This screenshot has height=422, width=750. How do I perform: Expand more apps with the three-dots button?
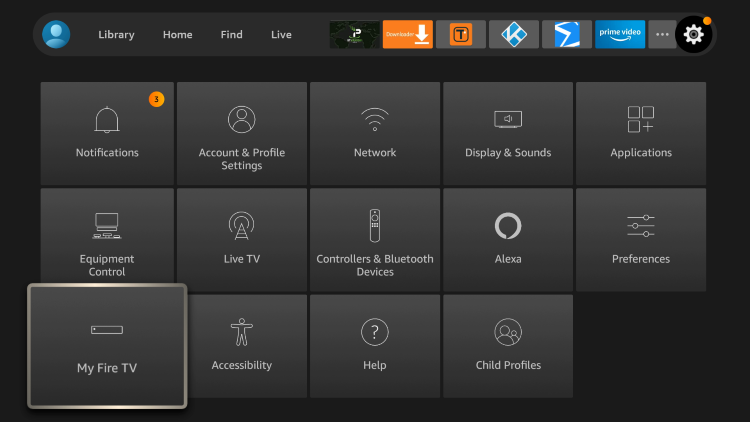click(x=662, y=34)
